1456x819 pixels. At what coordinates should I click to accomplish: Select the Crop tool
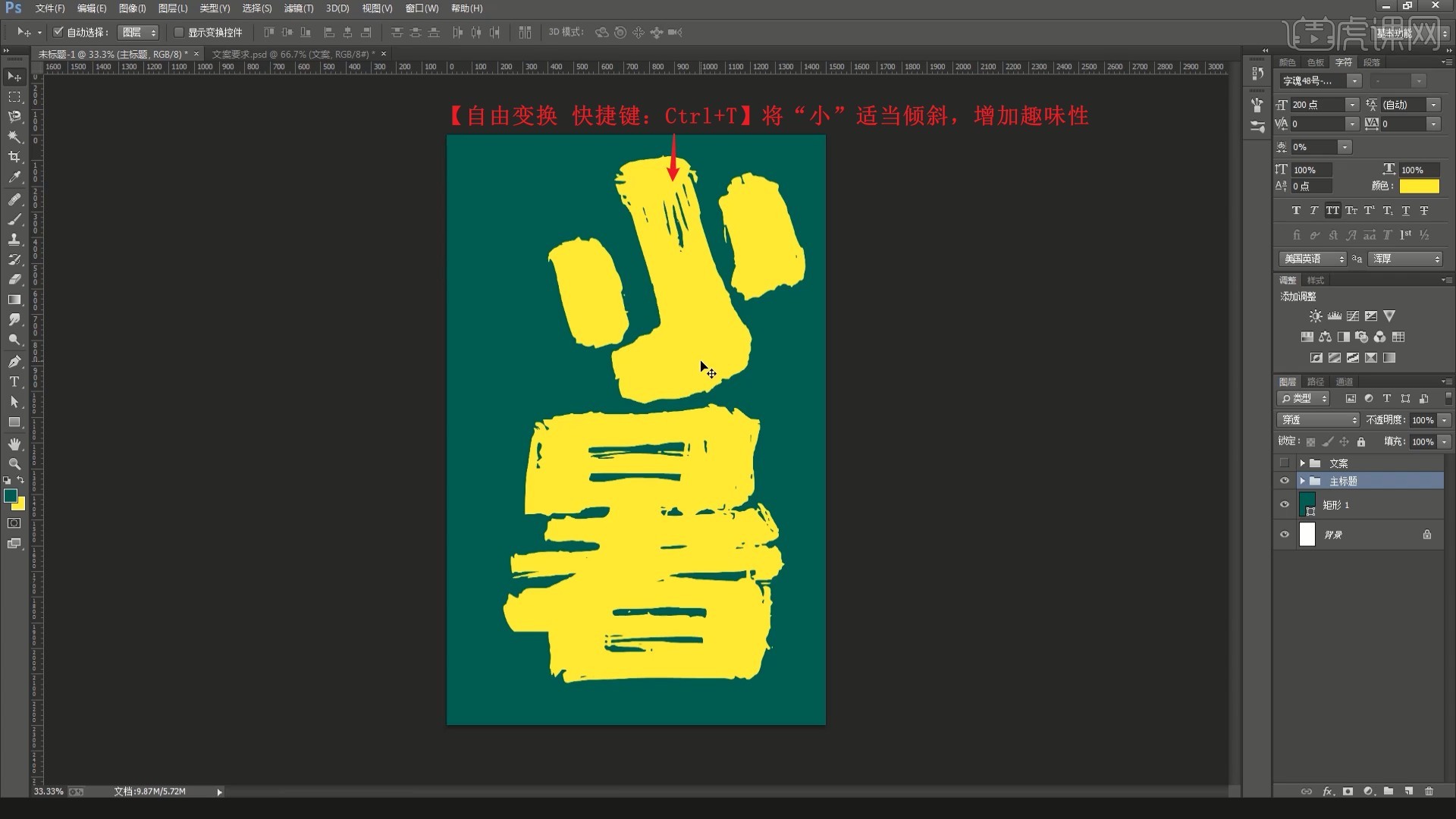coord(14,157)
